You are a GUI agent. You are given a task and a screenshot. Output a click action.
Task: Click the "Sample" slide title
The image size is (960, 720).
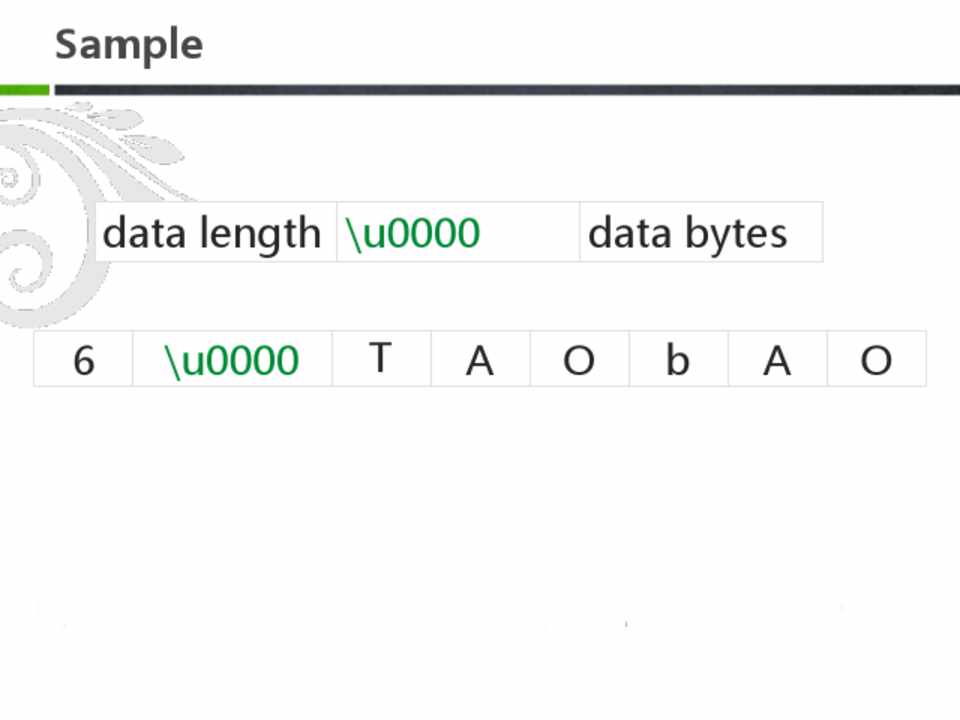[128, 45]
